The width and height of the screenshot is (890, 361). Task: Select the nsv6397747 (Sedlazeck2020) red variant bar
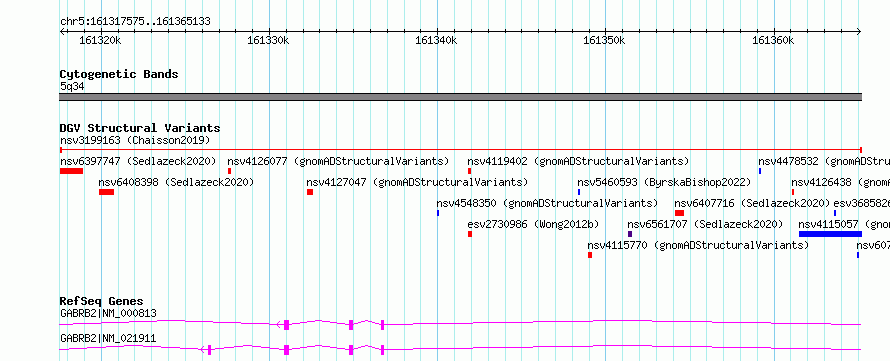72,171
